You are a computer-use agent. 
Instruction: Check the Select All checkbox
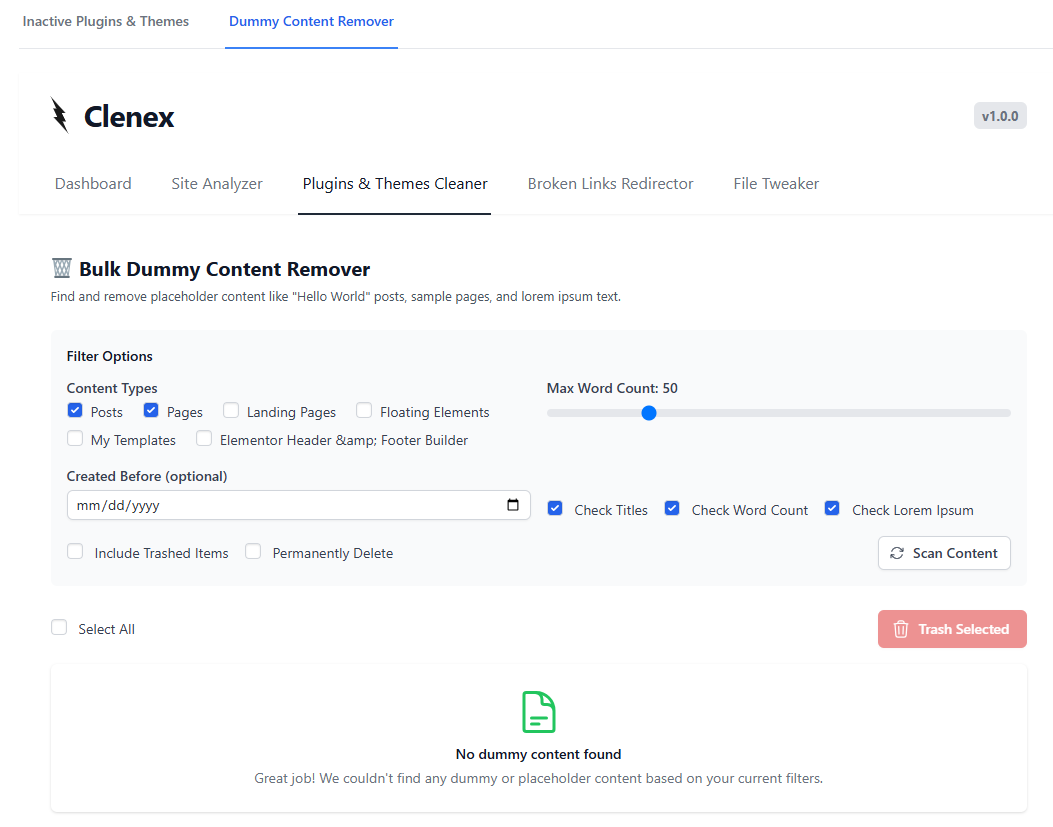(59, 627)
